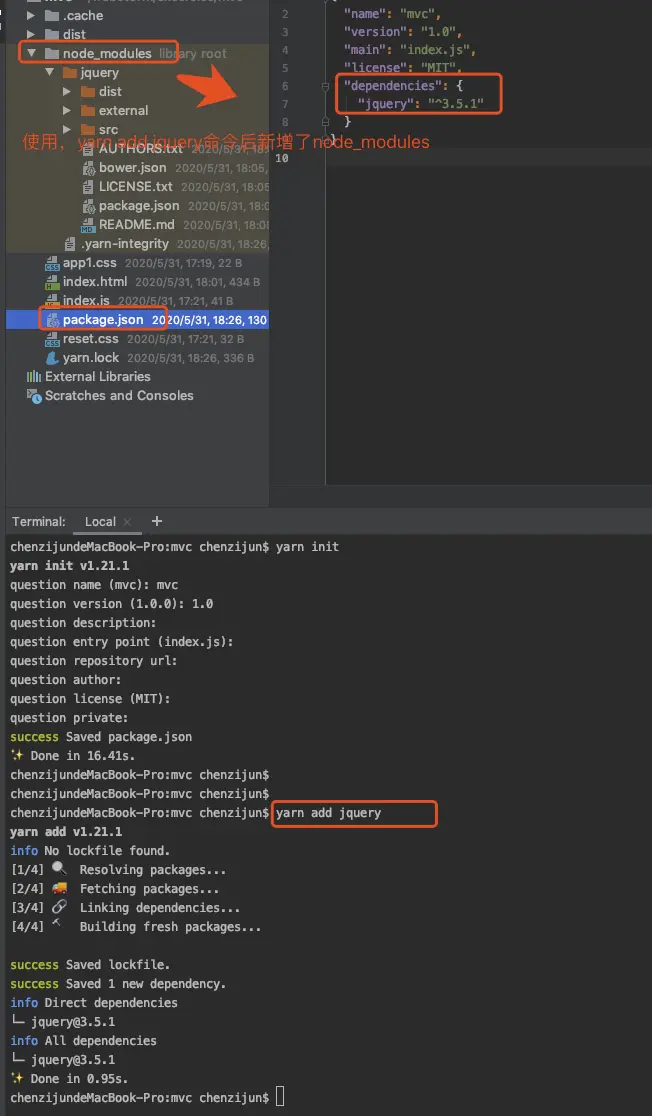
Task: Click the app1.css file icon
Action: pyautogui.click(x=52, y=263)
